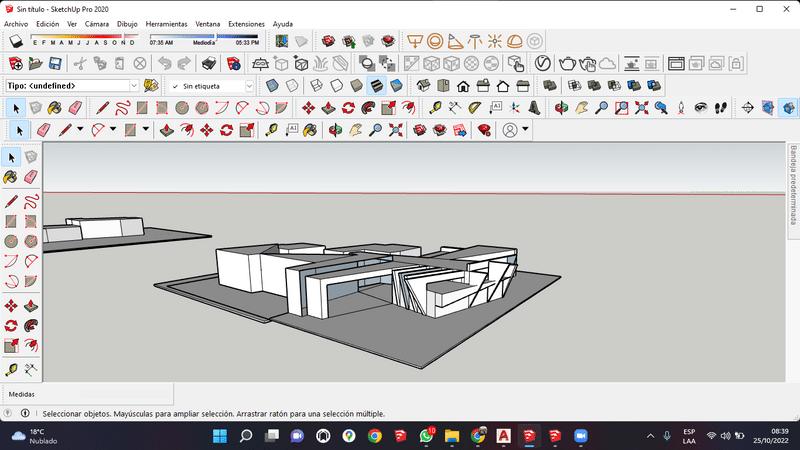Toggle the V-Ray lock camera orientation
This screenshot has height=450, width=800.
(x=736, y=64)
